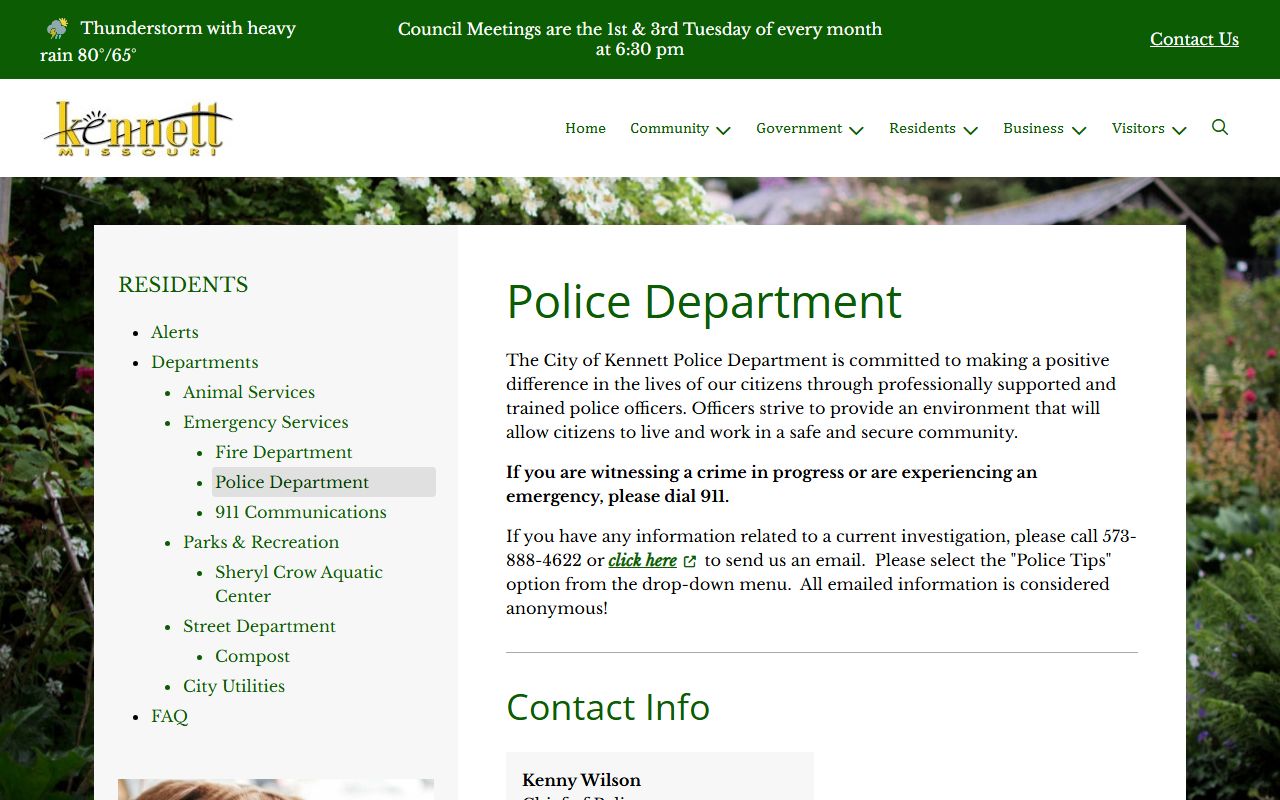The width and height of the screenshot is (1280, 800).
Task: Click the bold 911 emergency notice
Action: [771, 484]
